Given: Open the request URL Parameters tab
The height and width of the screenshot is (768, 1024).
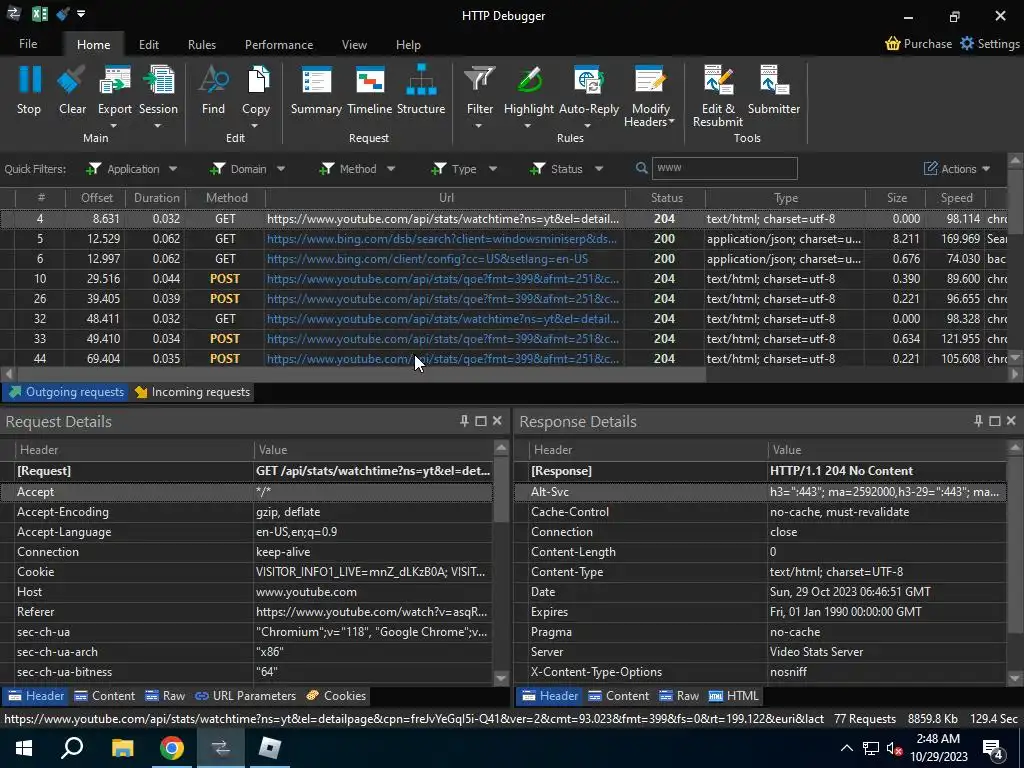Looking at the screenshot, I should click(x=246, y=696).
